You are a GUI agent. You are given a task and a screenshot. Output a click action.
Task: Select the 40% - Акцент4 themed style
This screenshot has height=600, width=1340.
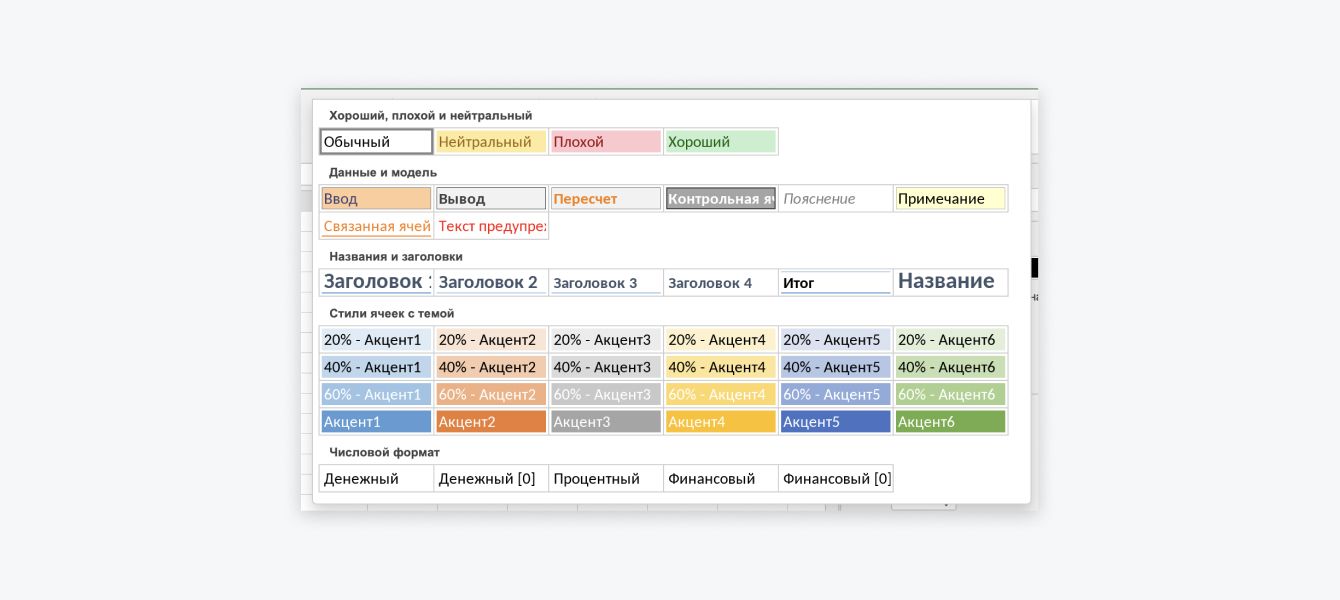(x=721, y=367)
